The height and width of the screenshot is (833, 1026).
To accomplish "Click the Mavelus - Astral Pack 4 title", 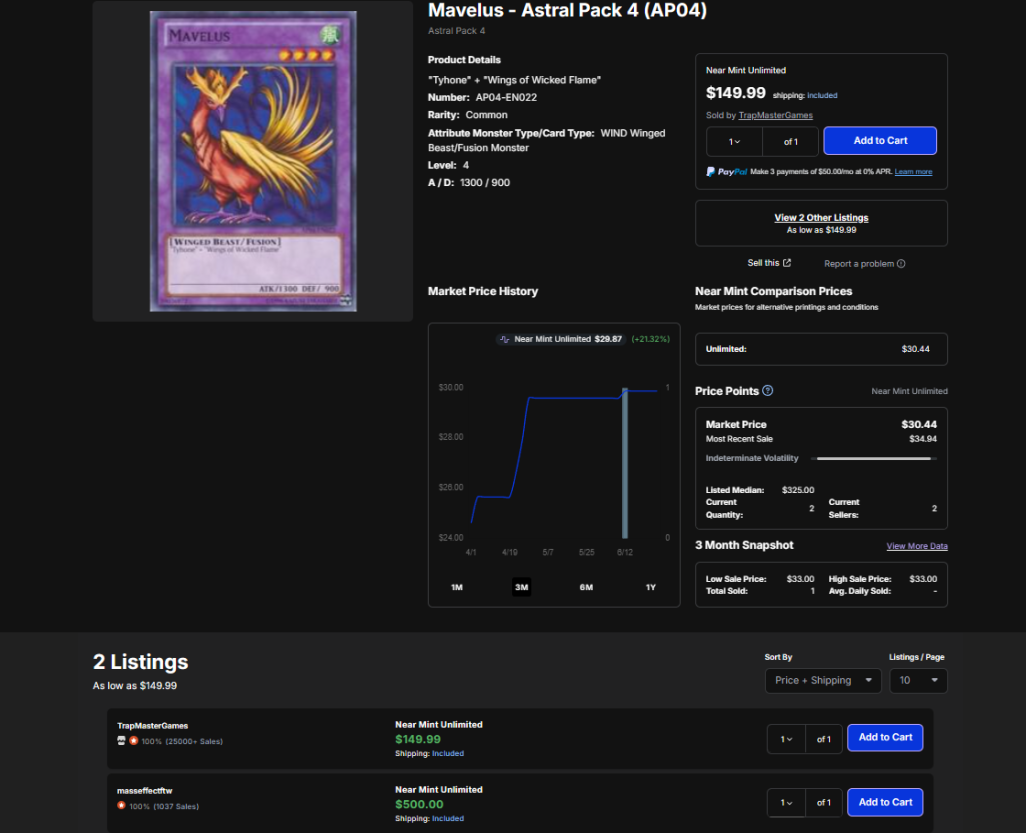I will pos(567,10).
